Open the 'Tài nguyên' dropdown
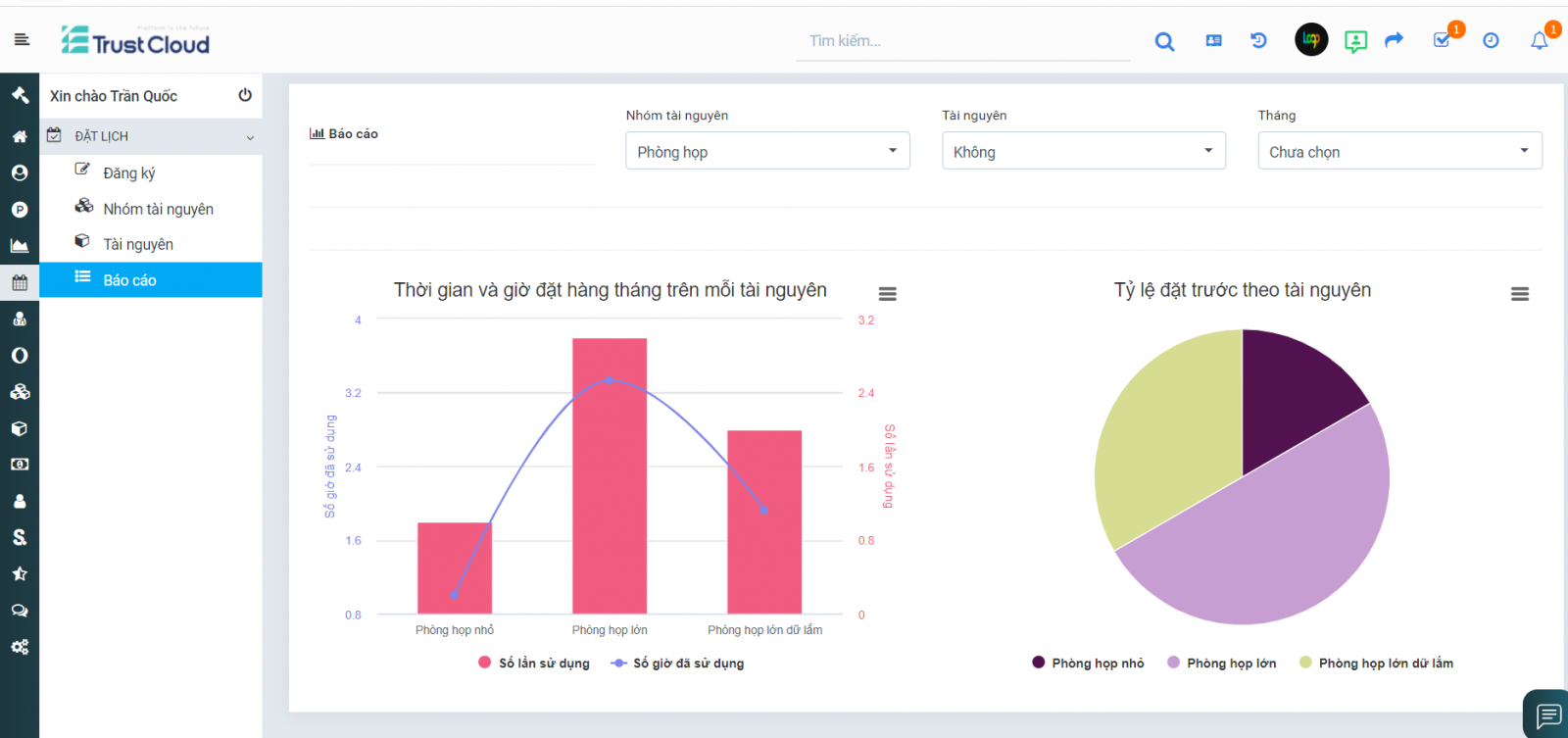This screenshot has width=1568, height=738. (1083, 151)
